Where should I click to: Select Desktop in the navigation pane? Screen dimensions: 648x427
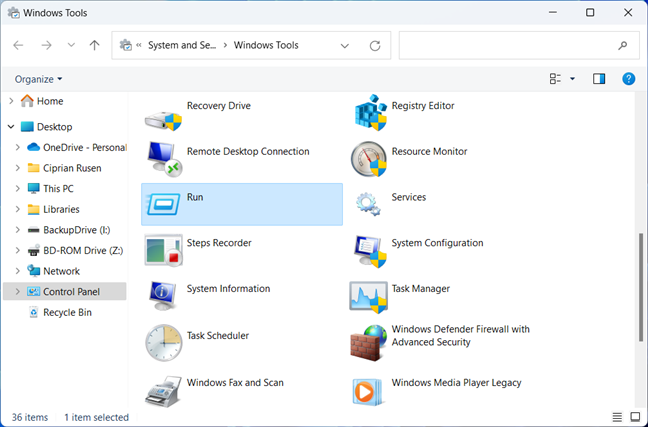coord(47,126)
